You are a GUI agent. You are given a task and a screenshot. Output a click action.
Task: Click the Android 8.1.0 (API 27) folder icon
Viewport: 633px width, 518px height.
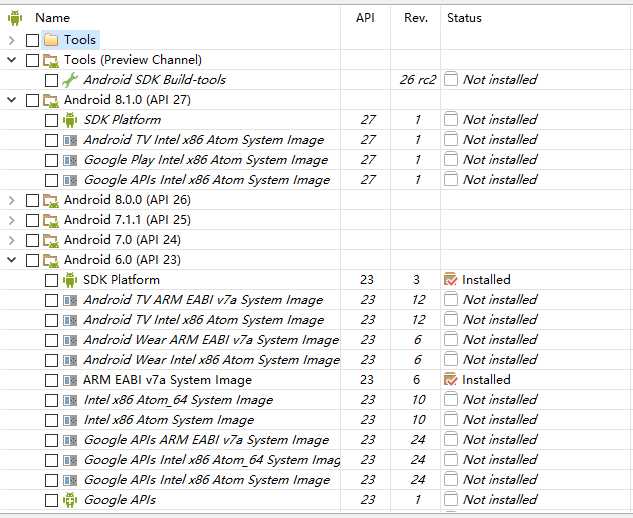(51, 100)
